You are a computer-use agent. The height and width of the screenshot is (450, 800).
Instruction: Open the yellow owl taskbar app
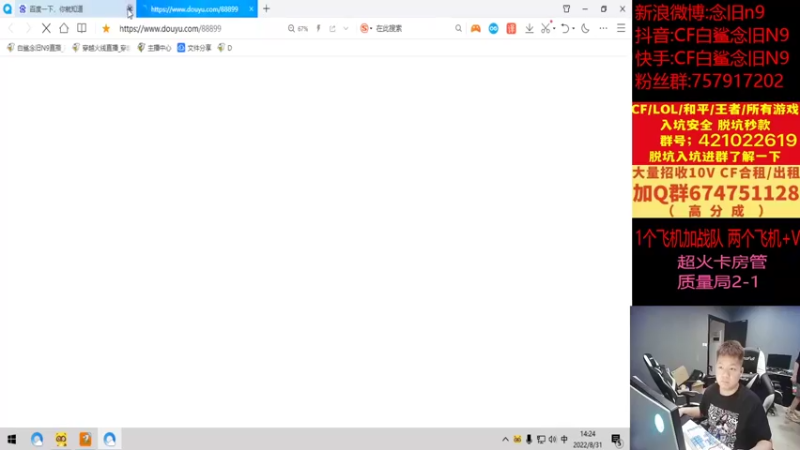[61, 439]
